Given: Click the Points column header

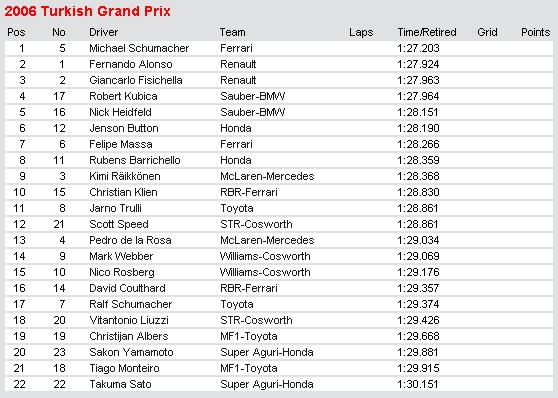Looking at the screenshot, I should [x=536, y=32].
